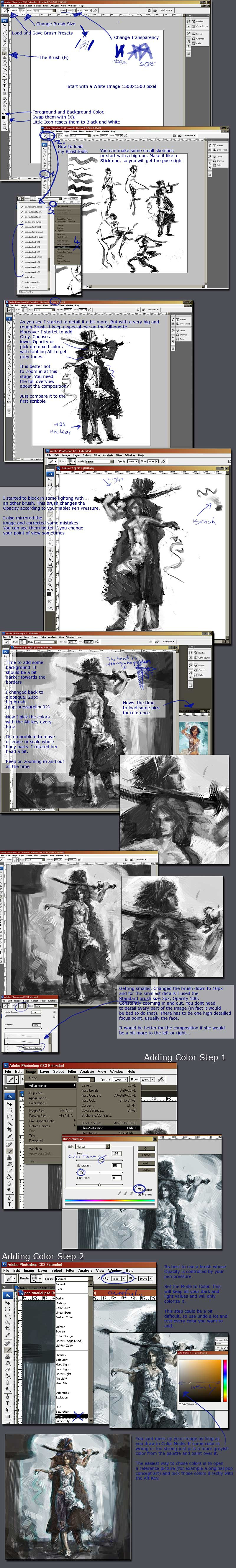This screenshot has width=236, height=1568.
Task: Click Load in Hue/Saturation dialog
Action: 146,1163
